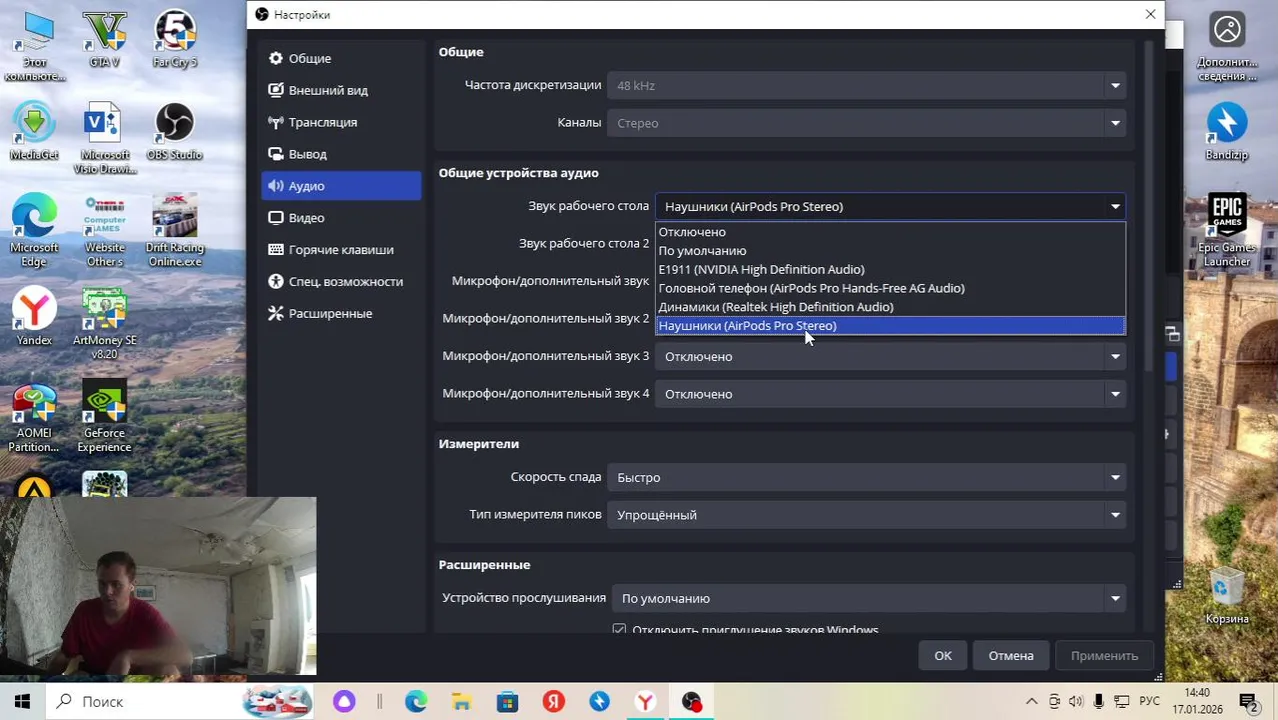Open the Far Cry 5 desktop shortcut
The width and height of the screenshot is (1278, 720).
tap(175, 40)
